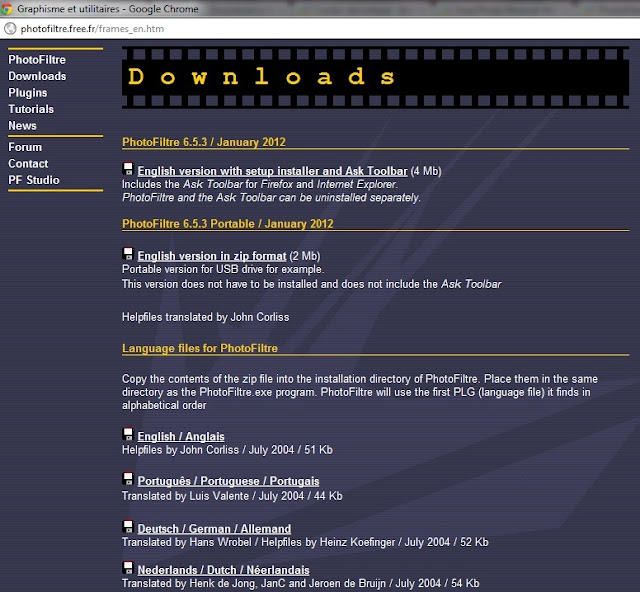Click the 'PhotoFiltre 6.5.3 / January 2012' heading
This screenshot has width=640, height=592.
tap(204, 142)
